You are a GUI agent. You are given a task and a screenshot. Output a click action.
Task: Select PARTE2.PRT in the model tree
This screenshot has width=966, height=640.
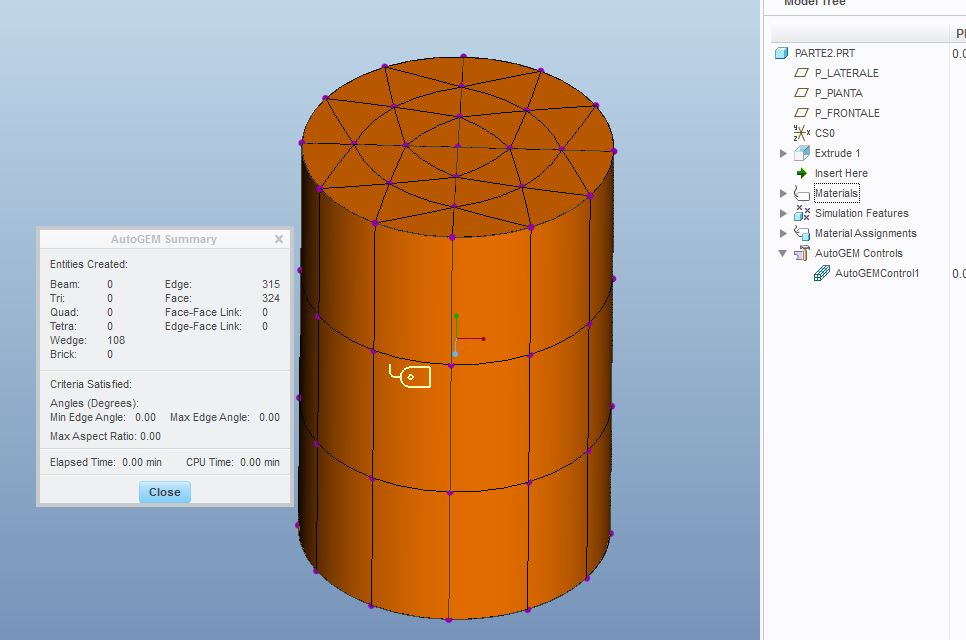pos(824,53)
